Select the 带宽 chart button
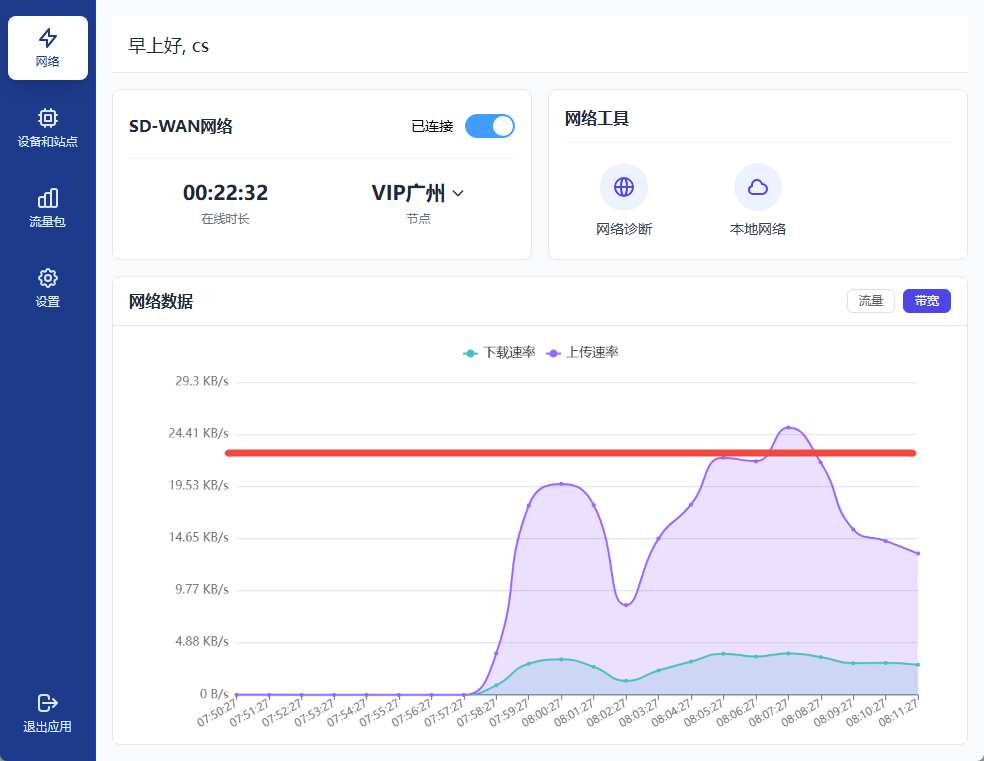The width and height of the screenshot is (984, 761). 926,301
